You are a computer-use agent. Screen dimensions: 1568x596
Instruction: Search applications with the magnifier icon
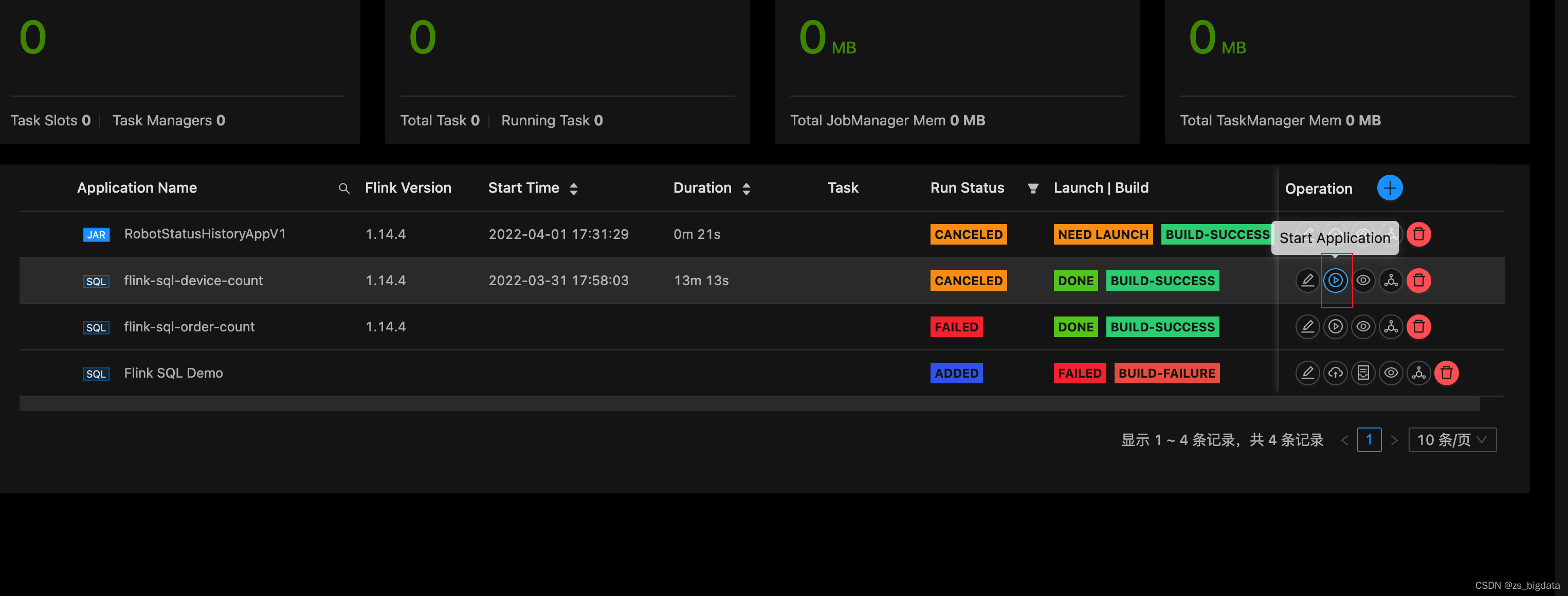[344, 189]
